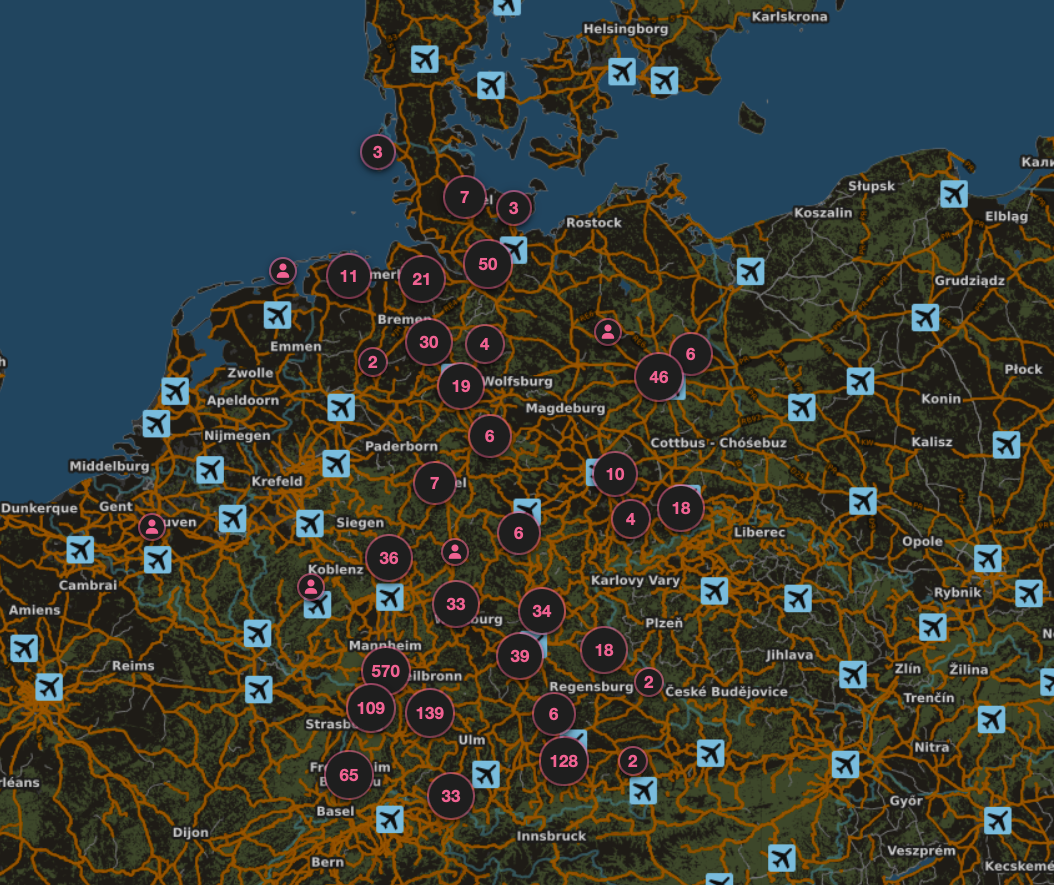Click the 30 cluster below Bremen
1054x885 pixels.
(x=429, y=342)
